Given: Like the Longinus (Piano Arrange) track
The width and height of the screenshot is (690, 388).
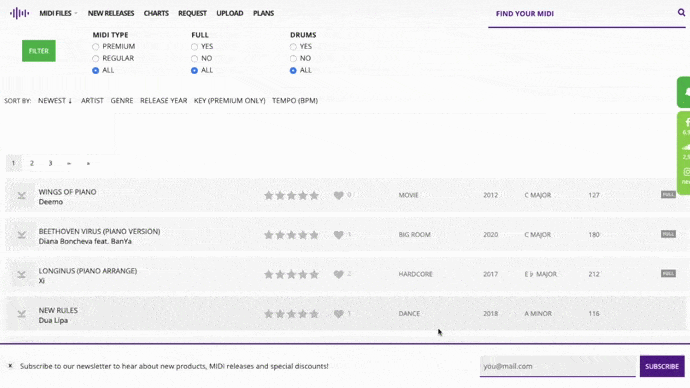Looking at the screenshot, I should click(x=338, y=275).
